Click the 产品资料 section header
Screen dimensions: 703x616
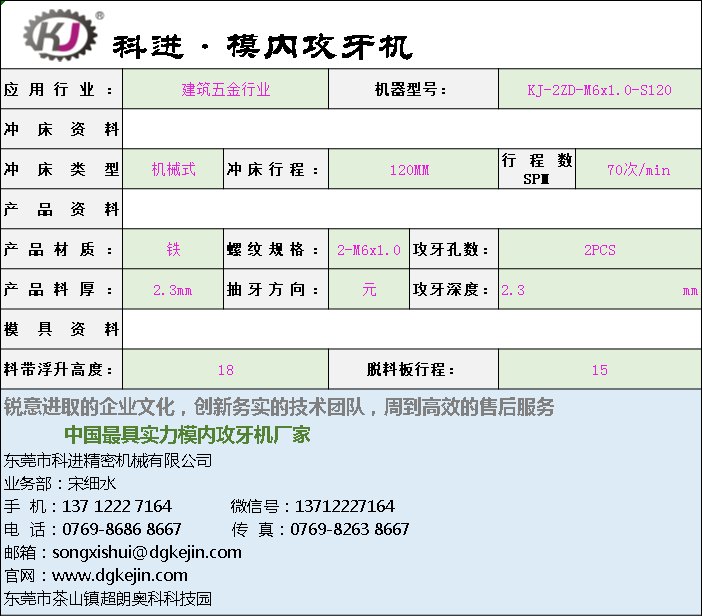point(61,209)
